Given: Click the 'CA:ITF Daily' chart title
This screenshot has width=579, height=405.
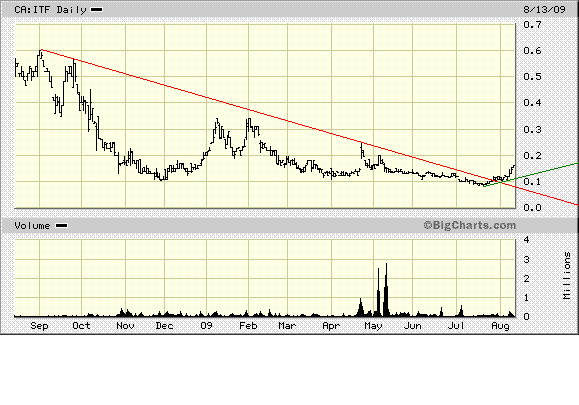Looking at the screenshot, I should click(50, 10).
